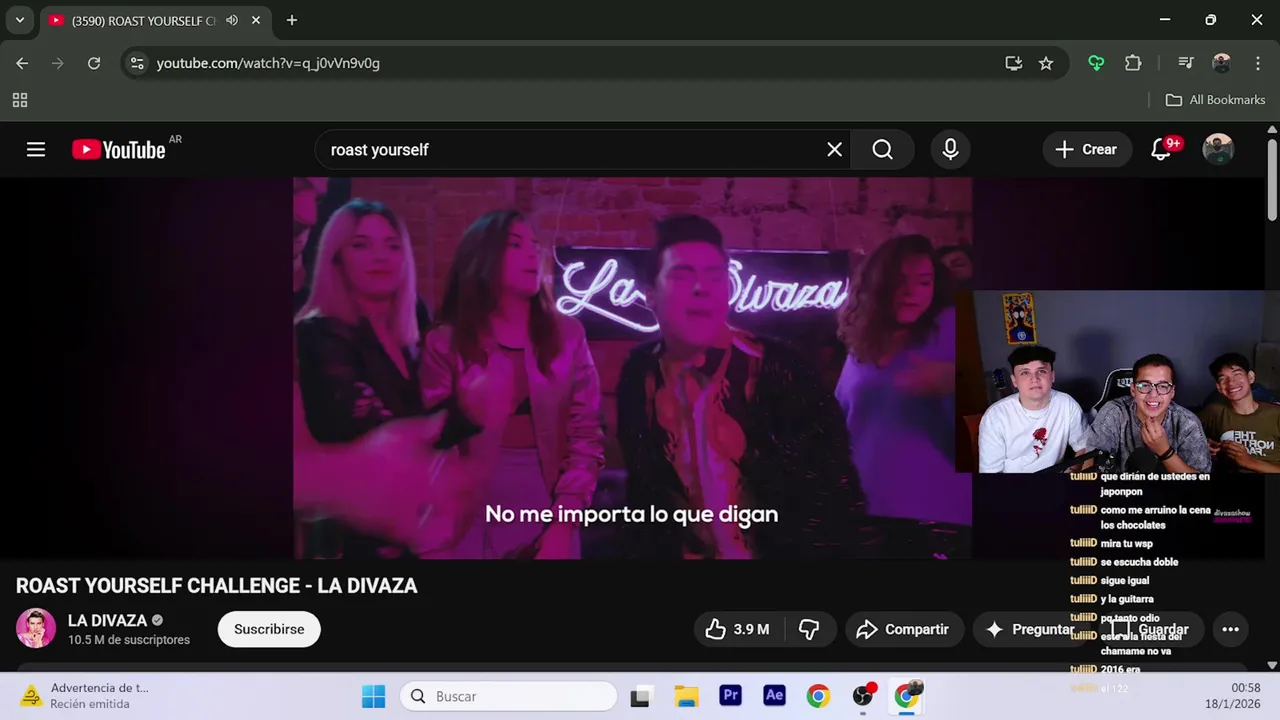Mute the tab via its speaker icon
Viewport: 1280px width, 720px height.
click(x=232, y=20)
